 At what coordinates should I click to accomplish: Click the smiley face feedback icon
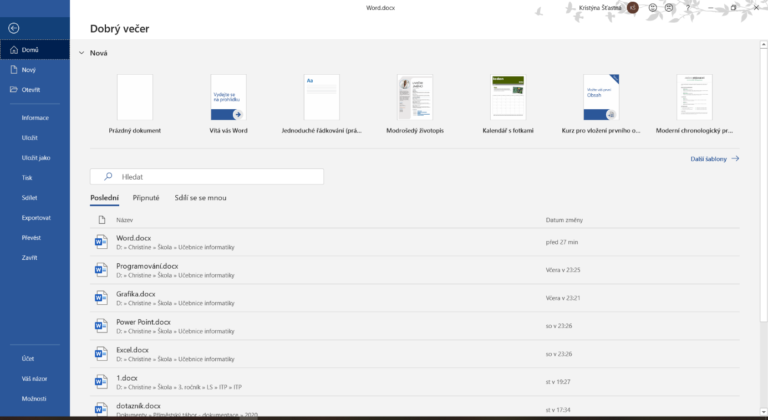[652, 7]
